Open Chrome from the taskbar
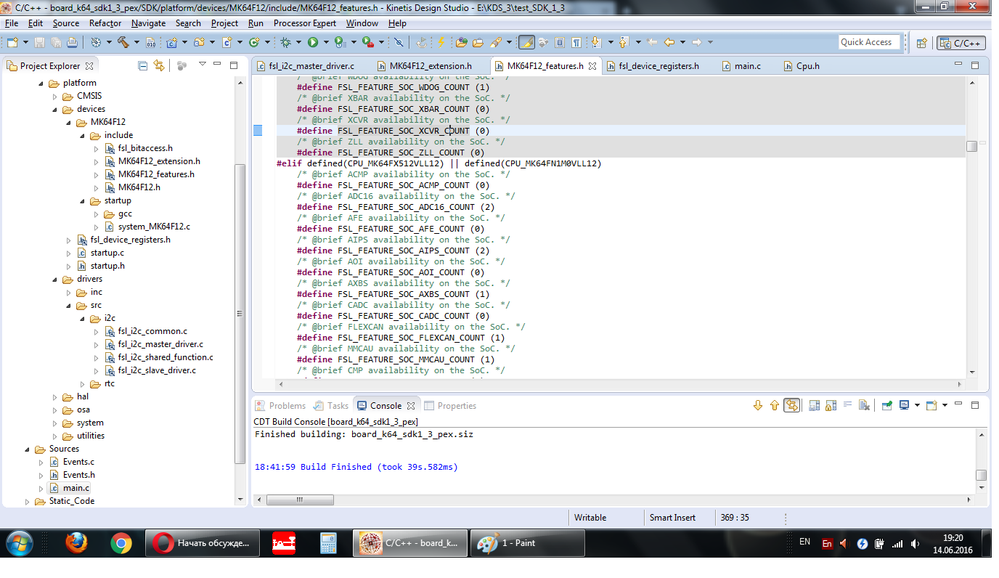This screenshot has width=999, height=578. (x=121, y=543)
